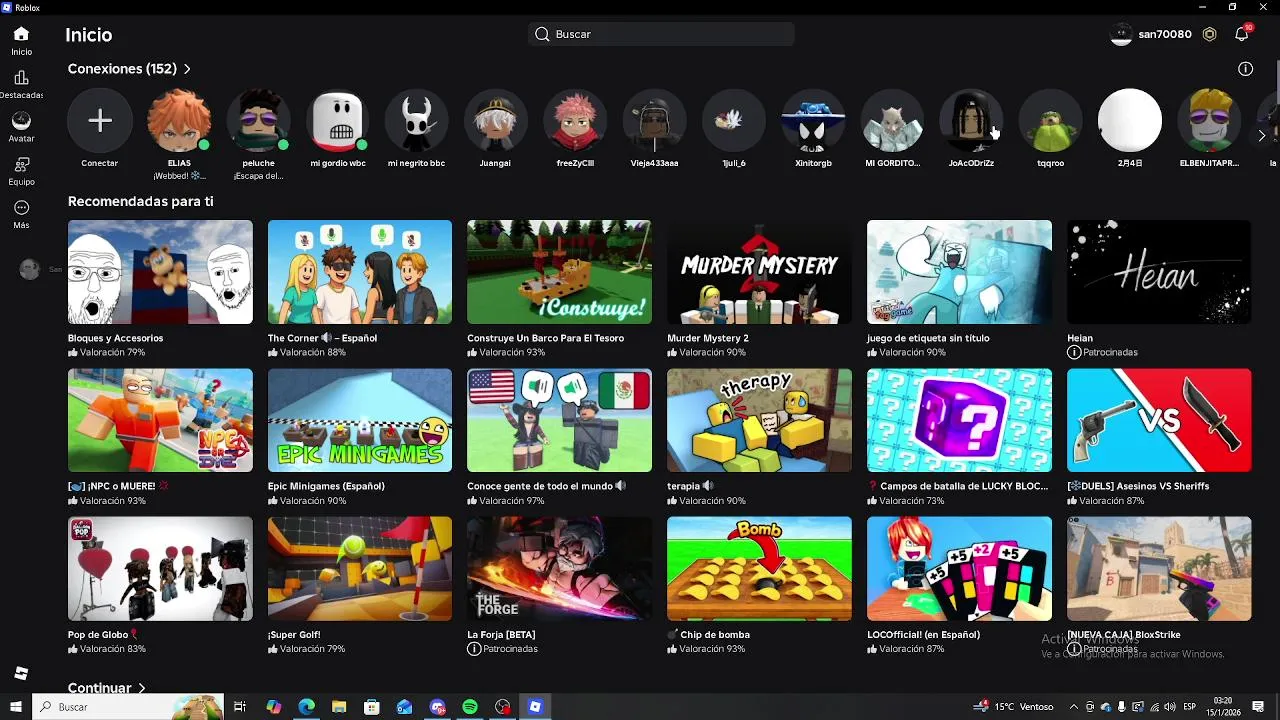Click the Murder Mystery 2 title link
This screenshot has width=1280, height=720.
tap(708, 338)
